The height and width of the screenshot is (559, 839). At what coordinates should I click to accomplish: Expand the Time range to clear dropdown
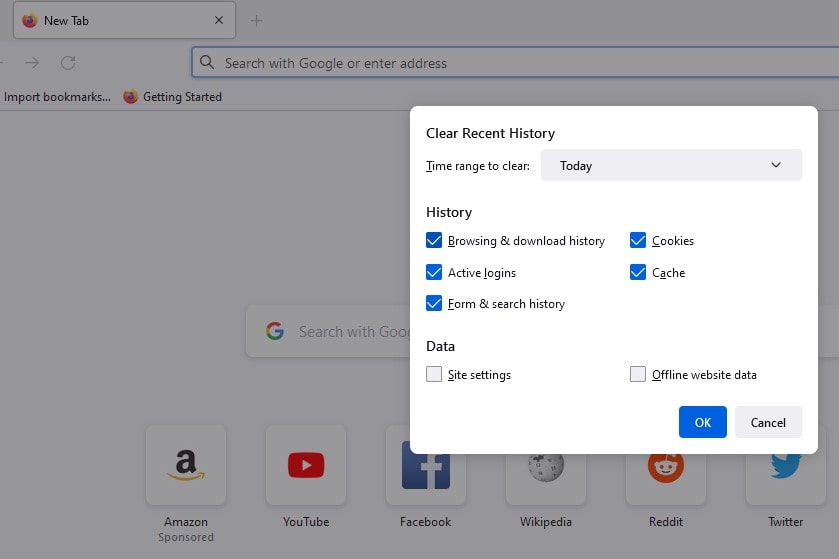coord(671,166)
